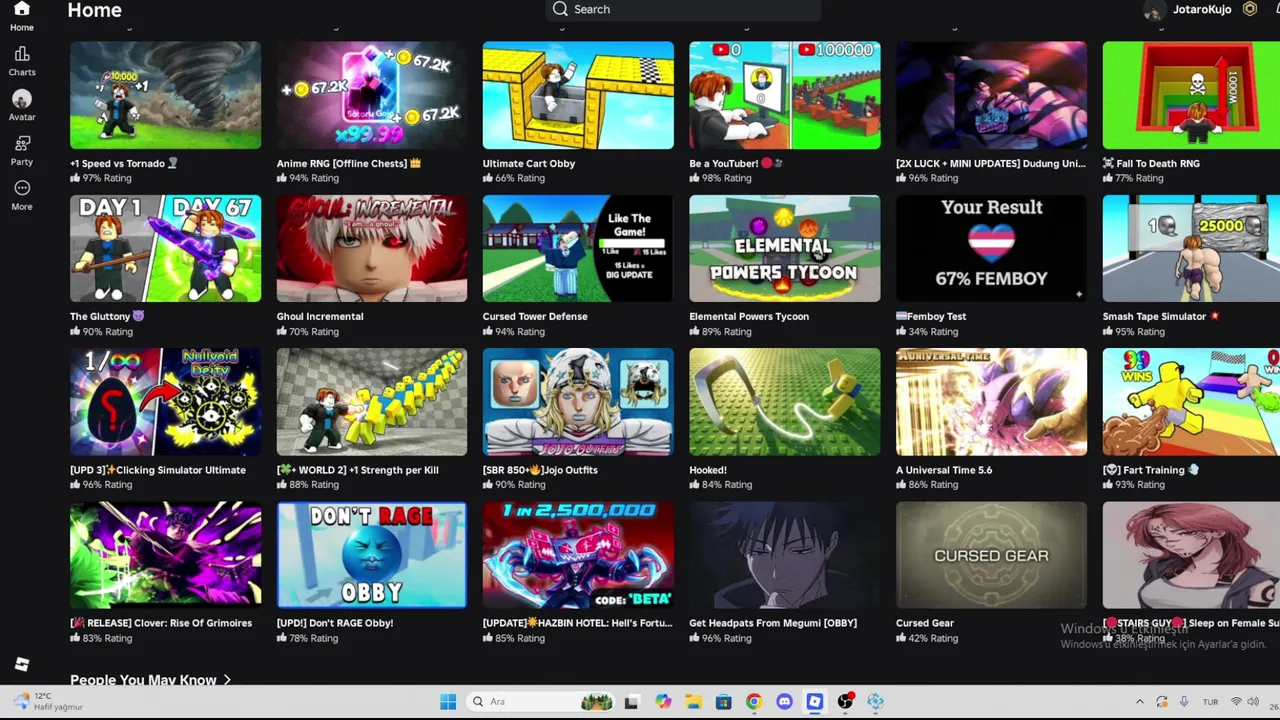This screenshot has height=720, width=1280.
Task: Click the Roblox taskbar icon
Action: click(x=815, y=702)
